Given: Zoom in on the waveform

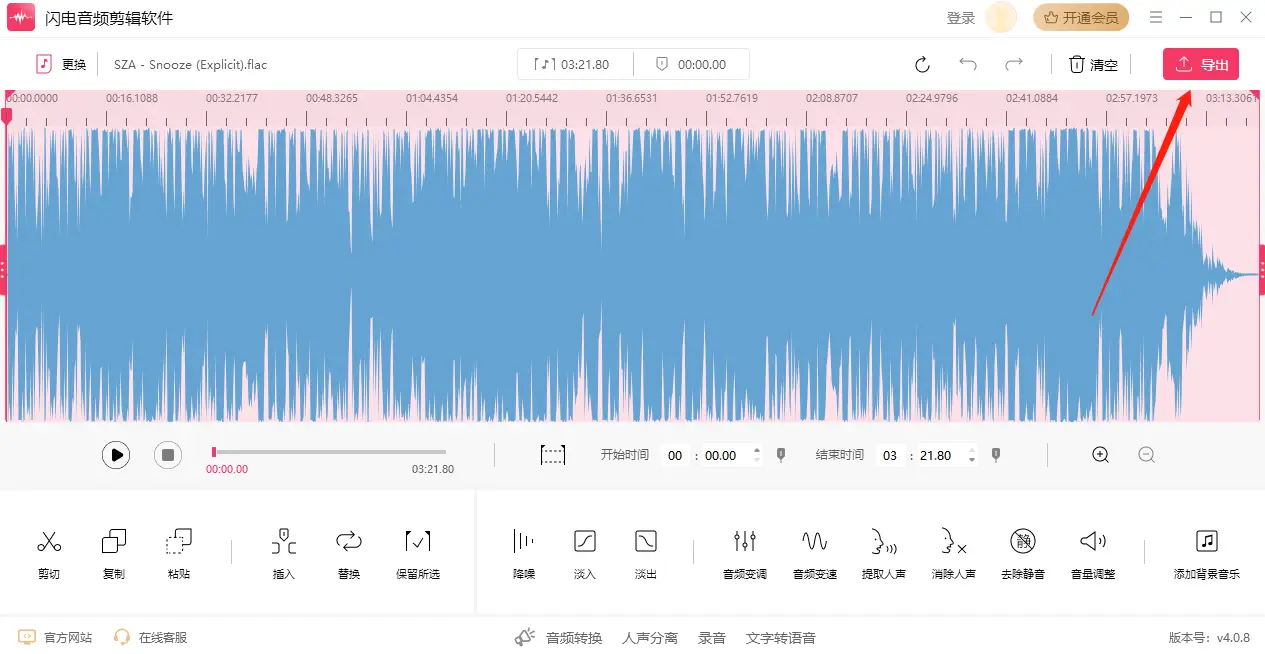Looking at the screenshot, I should tap(1101, 455).
